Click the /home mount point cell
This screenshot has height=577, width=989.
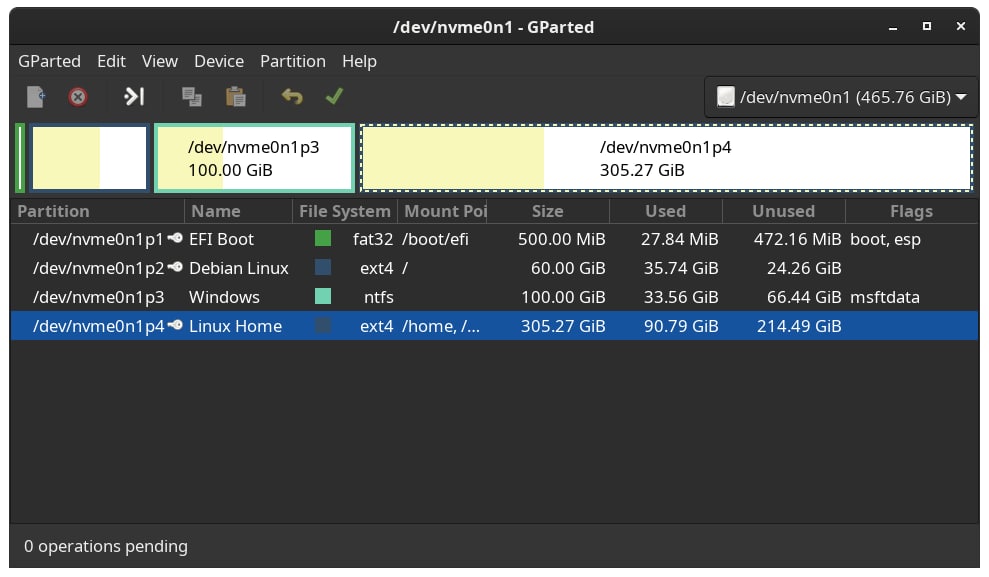click(x=441, y=326)
